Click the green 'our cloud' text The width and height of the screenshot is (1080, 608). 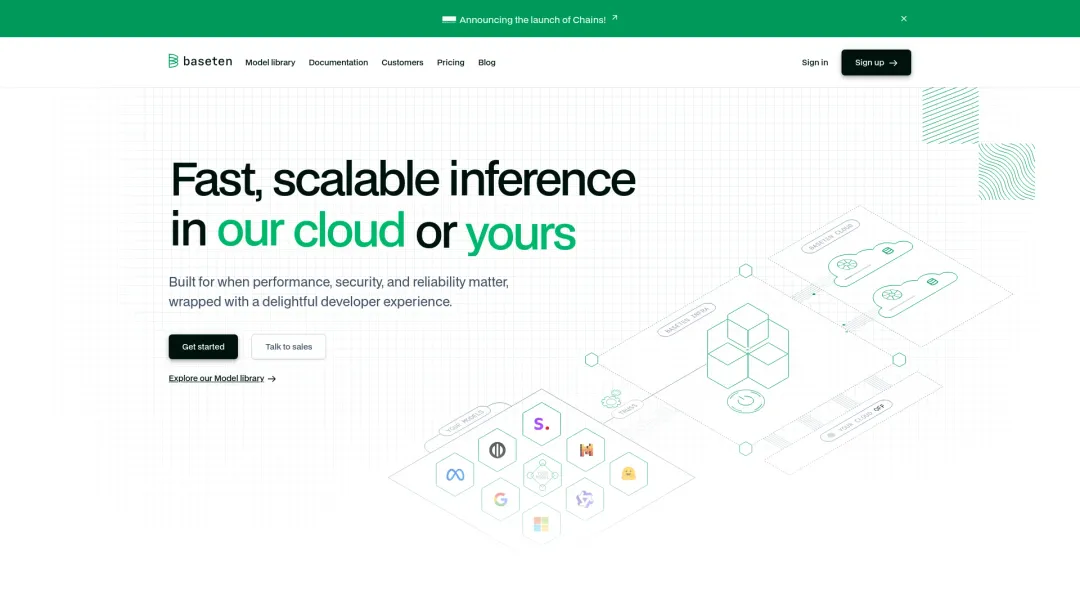coord(311,230)
